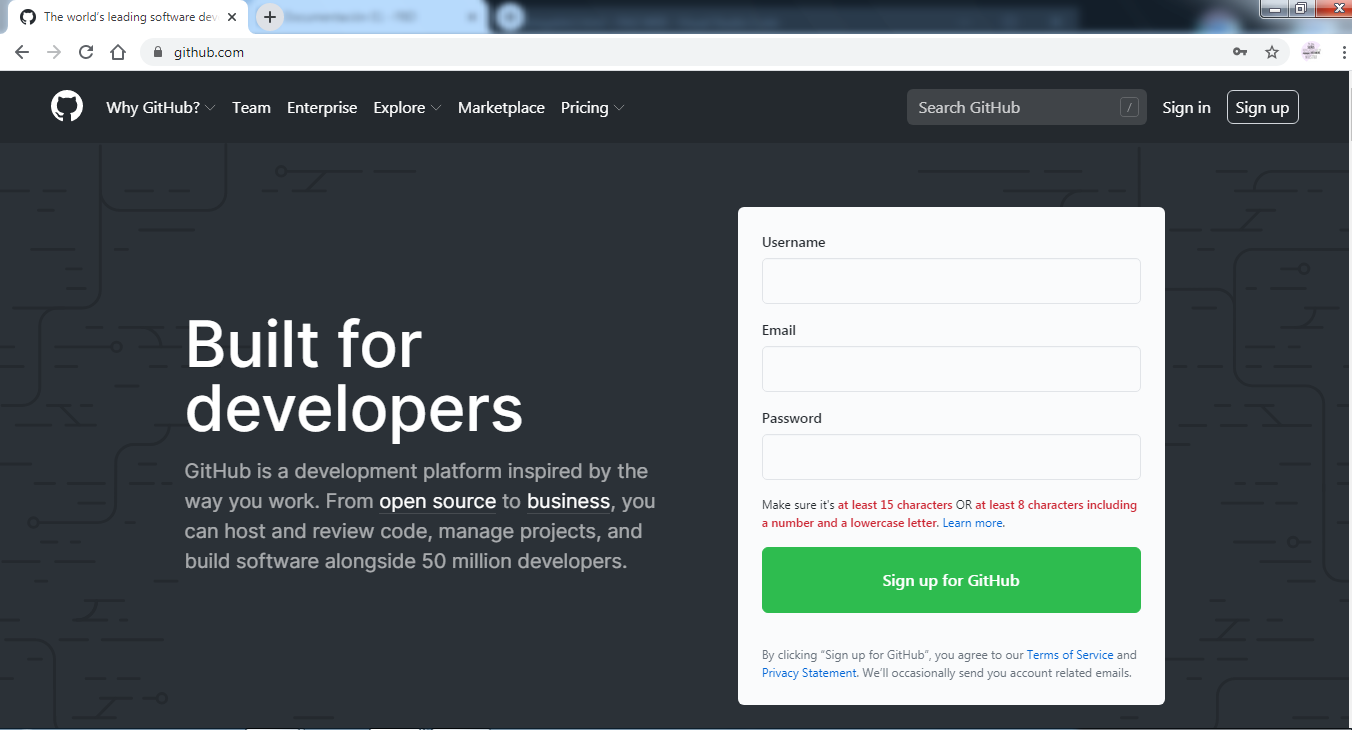Open a new tab with the plus button
Image resolution: width=1352 pixels, height=730 pixels.
point(270,17)
